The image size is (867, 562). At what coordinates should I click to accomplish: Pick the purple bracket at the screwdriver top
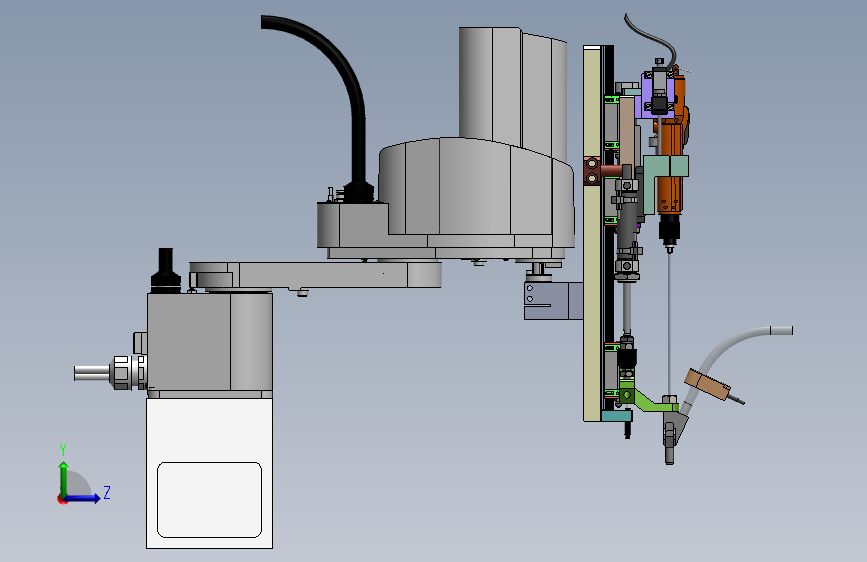pyautogui.click(x=646, y=102)
